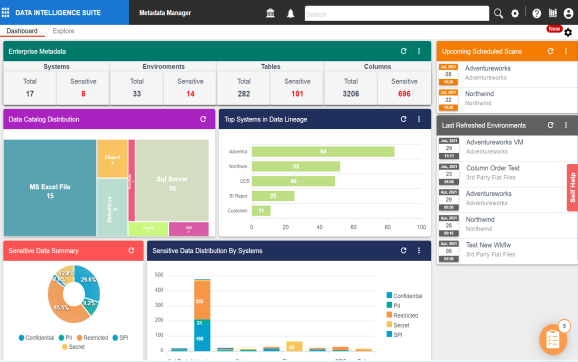Expand Top Systems in Data Lineage options
Image resolution: width=578 pixels, height=362 pixels.
[419, 119]
